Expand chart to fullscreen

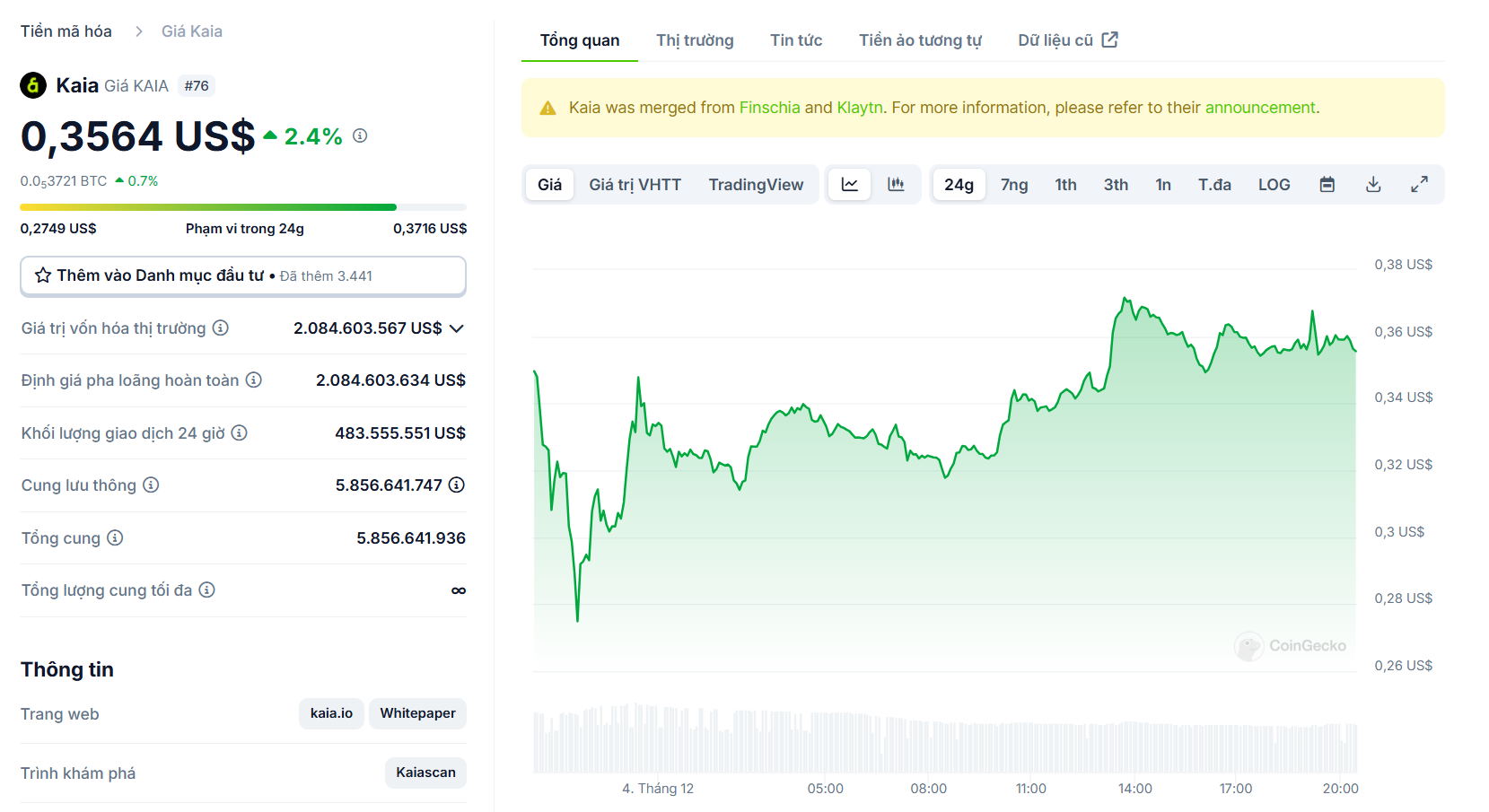pyautogui.click(x=1419, y=185)
